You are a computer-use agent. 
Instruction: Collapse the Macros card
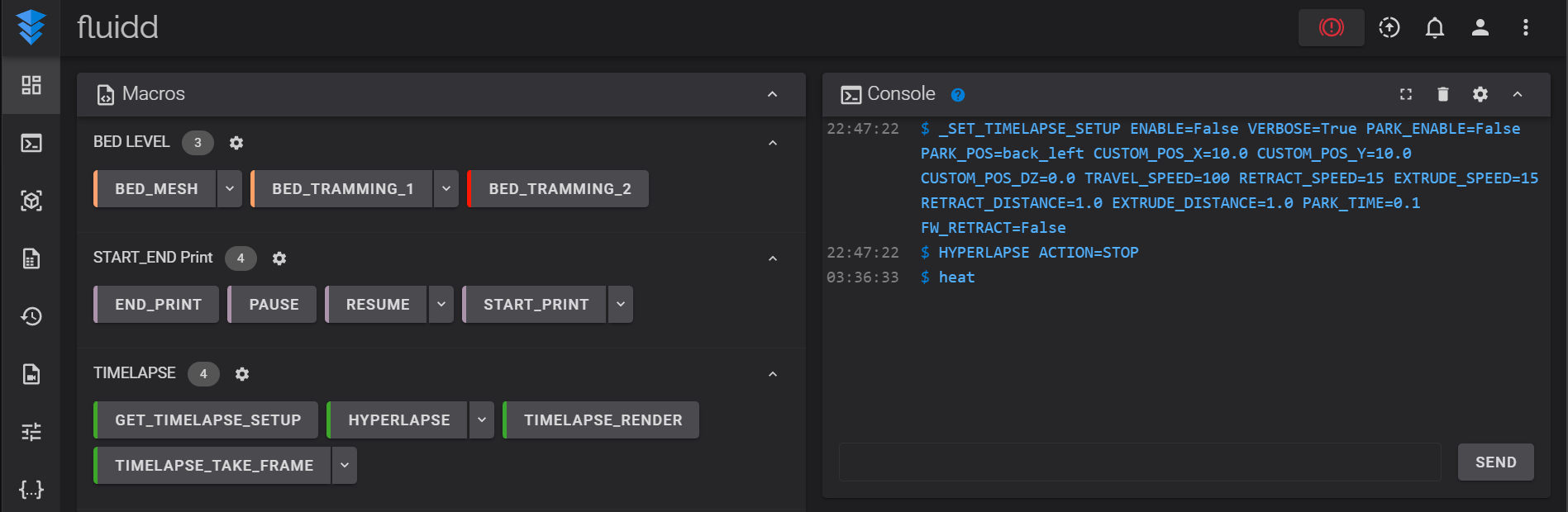pyautogui.click(x=773, y=94)
